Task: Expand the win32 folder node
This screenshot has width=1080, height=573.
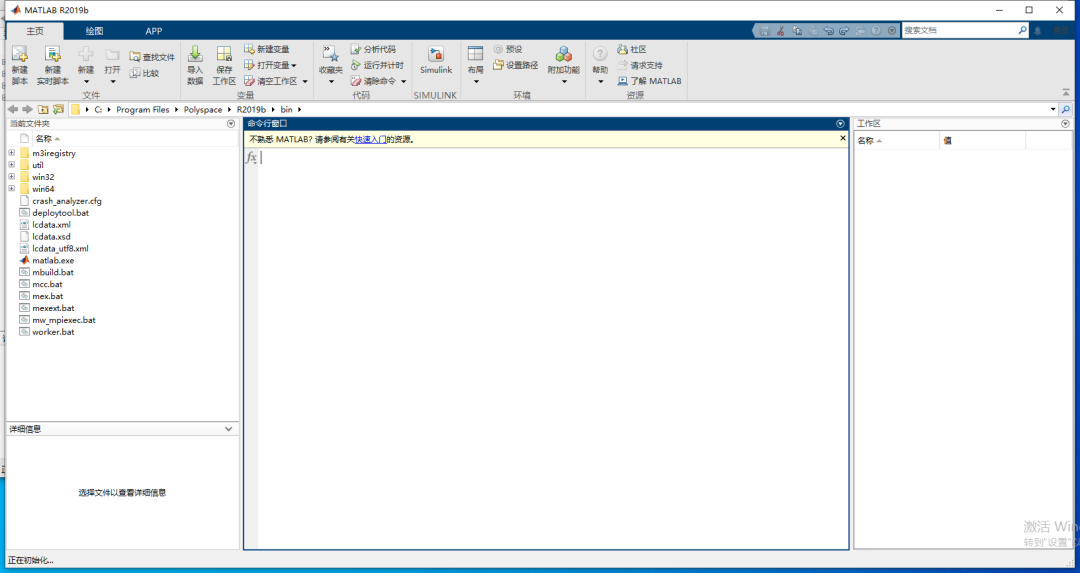Action: pos(12,176)
